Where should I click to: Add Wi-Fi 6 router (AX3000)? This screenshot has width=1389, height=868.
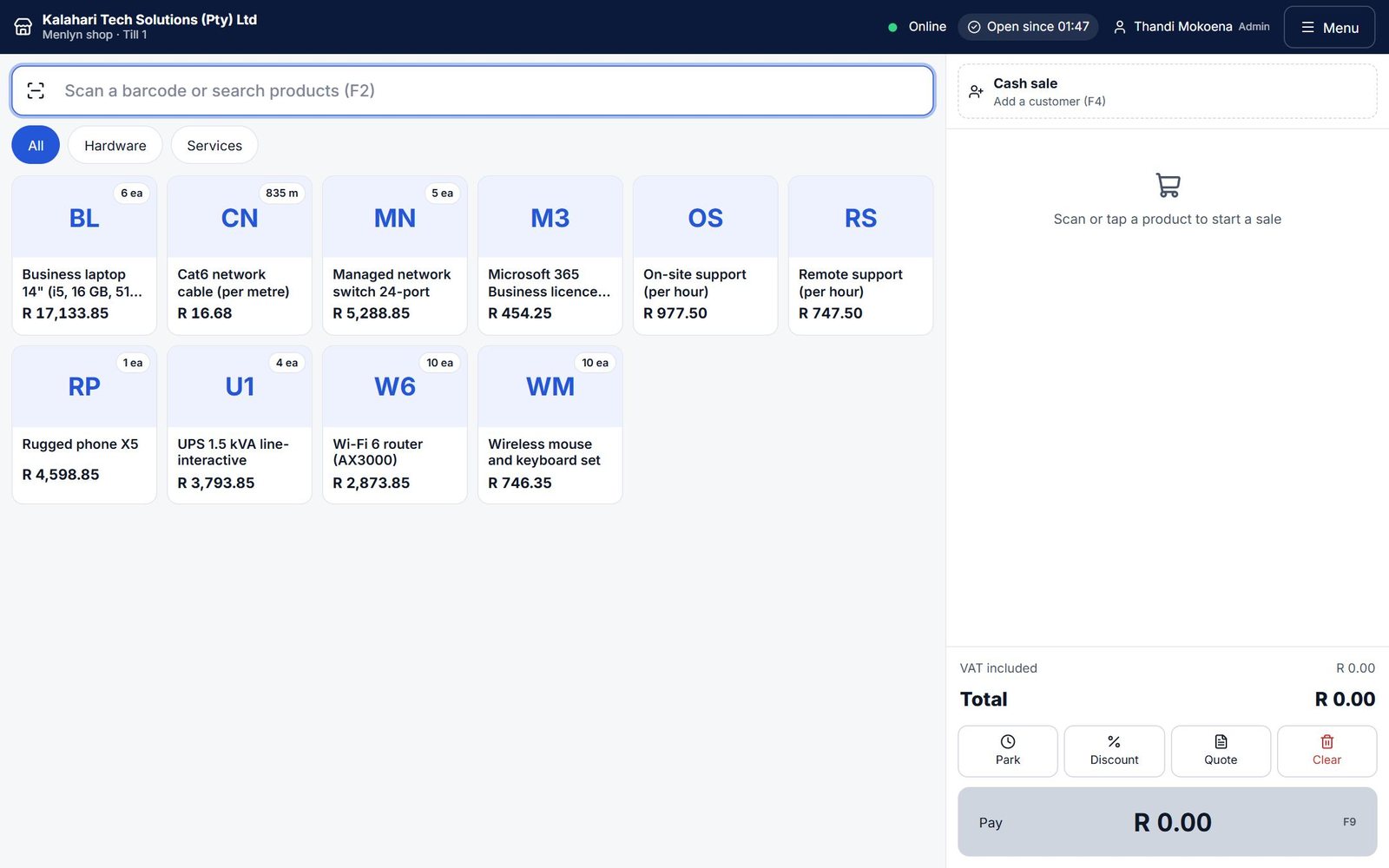tap(395, 424)
